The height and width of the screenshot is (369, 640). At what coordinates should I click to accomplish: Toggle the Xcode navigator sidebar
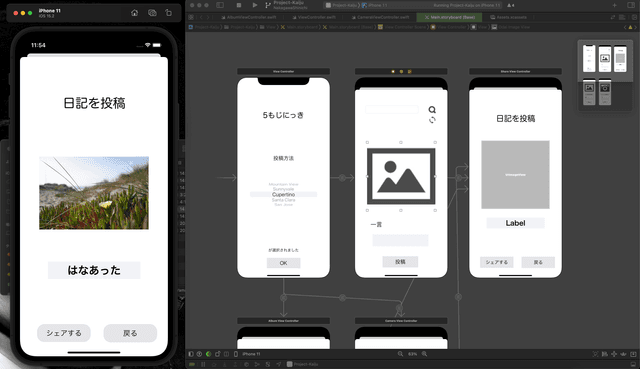point(220,5)
